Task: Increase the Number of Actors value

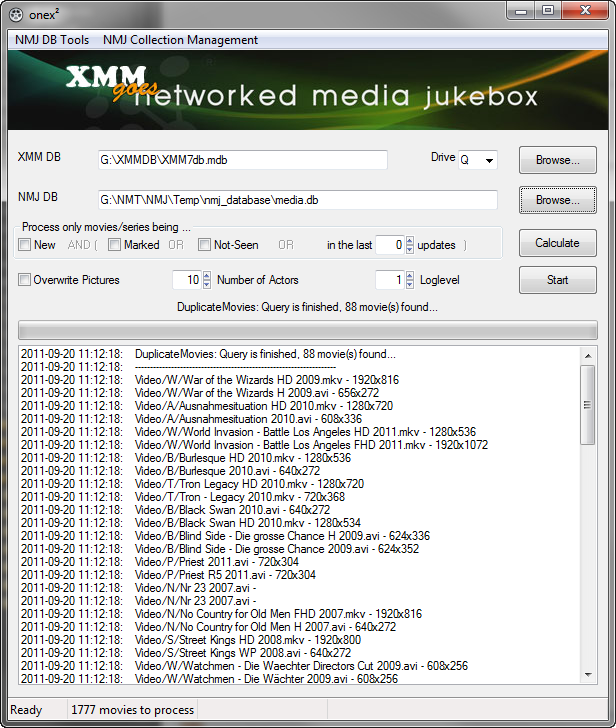Action: (x=207, y=275)
